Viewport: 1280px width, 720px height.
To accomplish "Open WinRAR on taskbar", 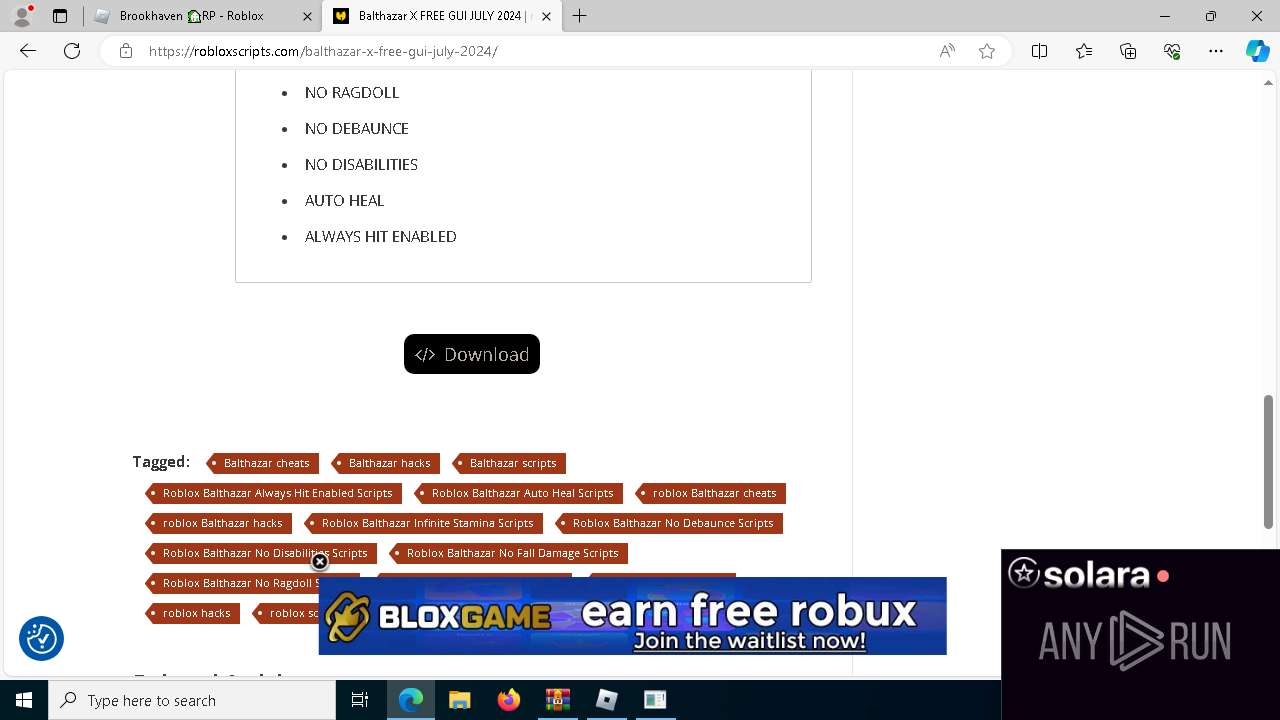I will click(558, 700).
